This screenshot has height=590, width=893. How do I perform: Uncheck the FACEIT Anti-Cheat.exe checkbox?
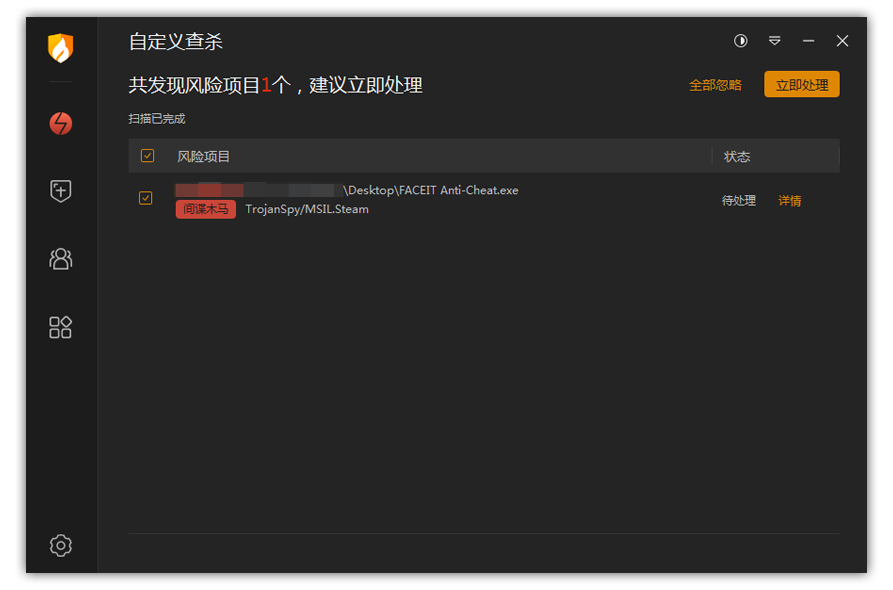click(146, 198)
